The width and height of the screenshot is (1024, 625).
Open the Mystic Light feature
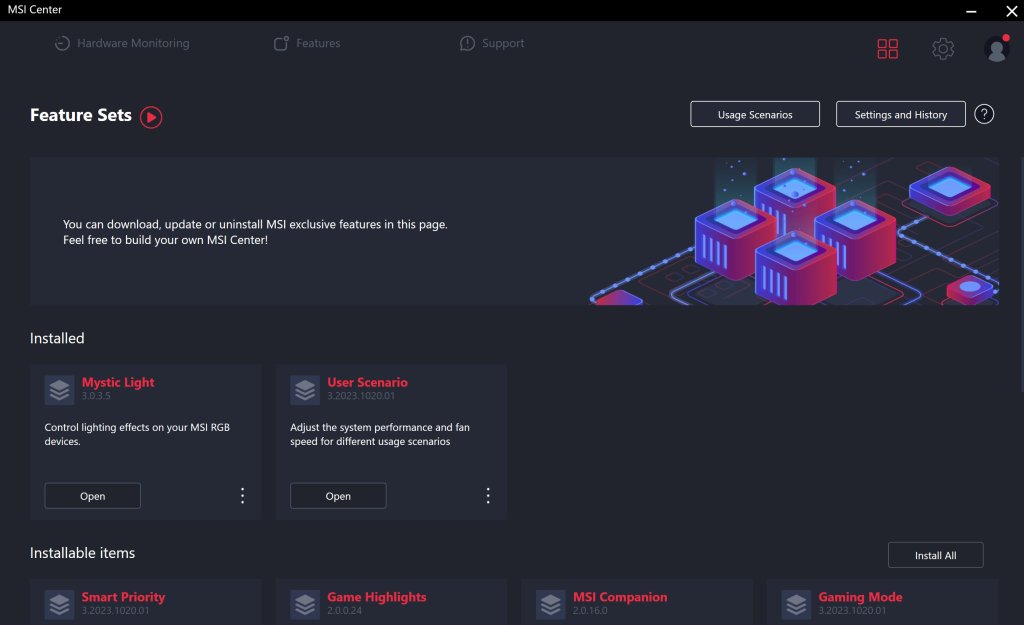(93, 496)
